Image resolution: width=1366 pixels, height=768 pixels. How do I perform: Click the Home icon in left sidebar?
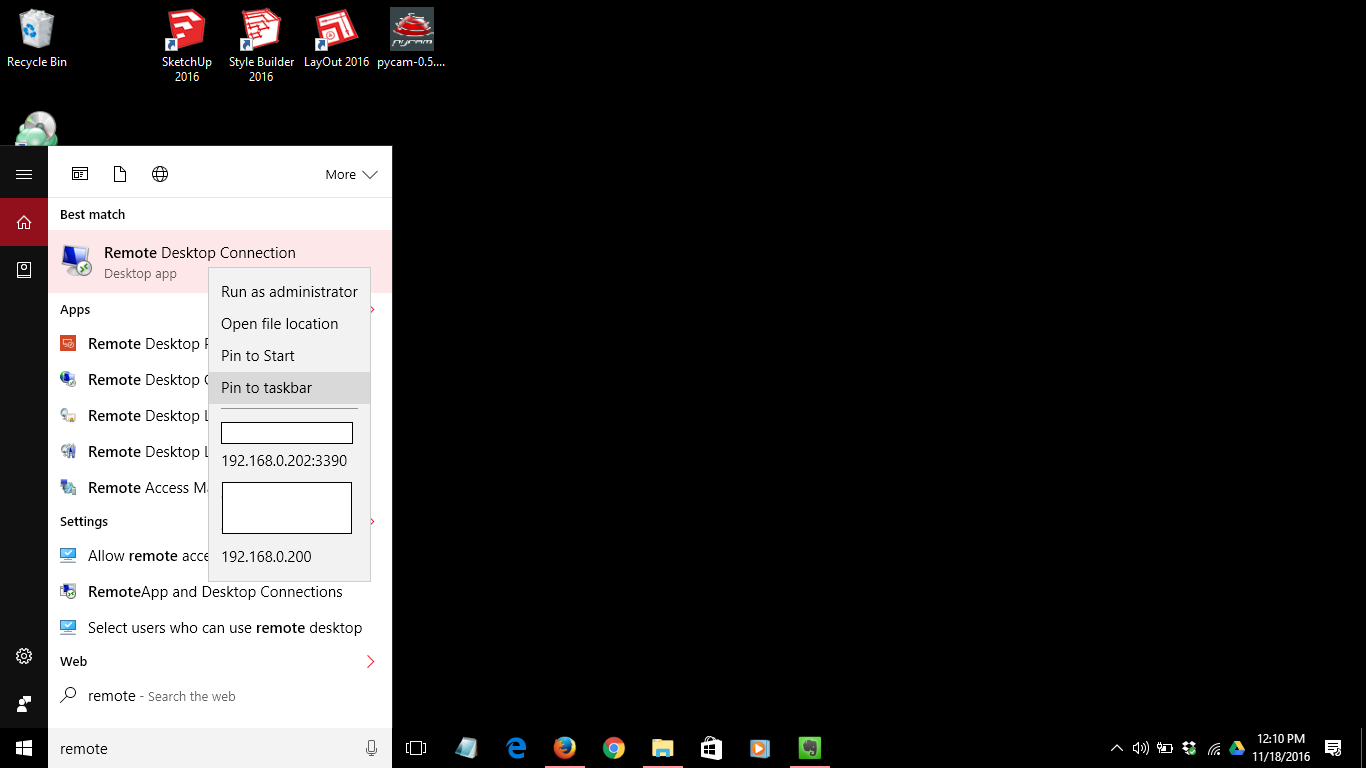click(24, 222)
